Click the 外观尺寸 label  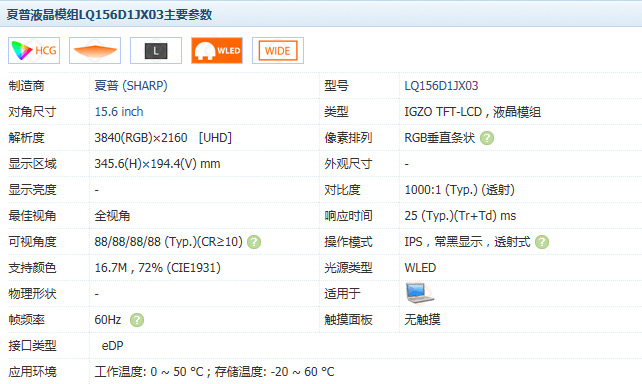click(348, 164)
